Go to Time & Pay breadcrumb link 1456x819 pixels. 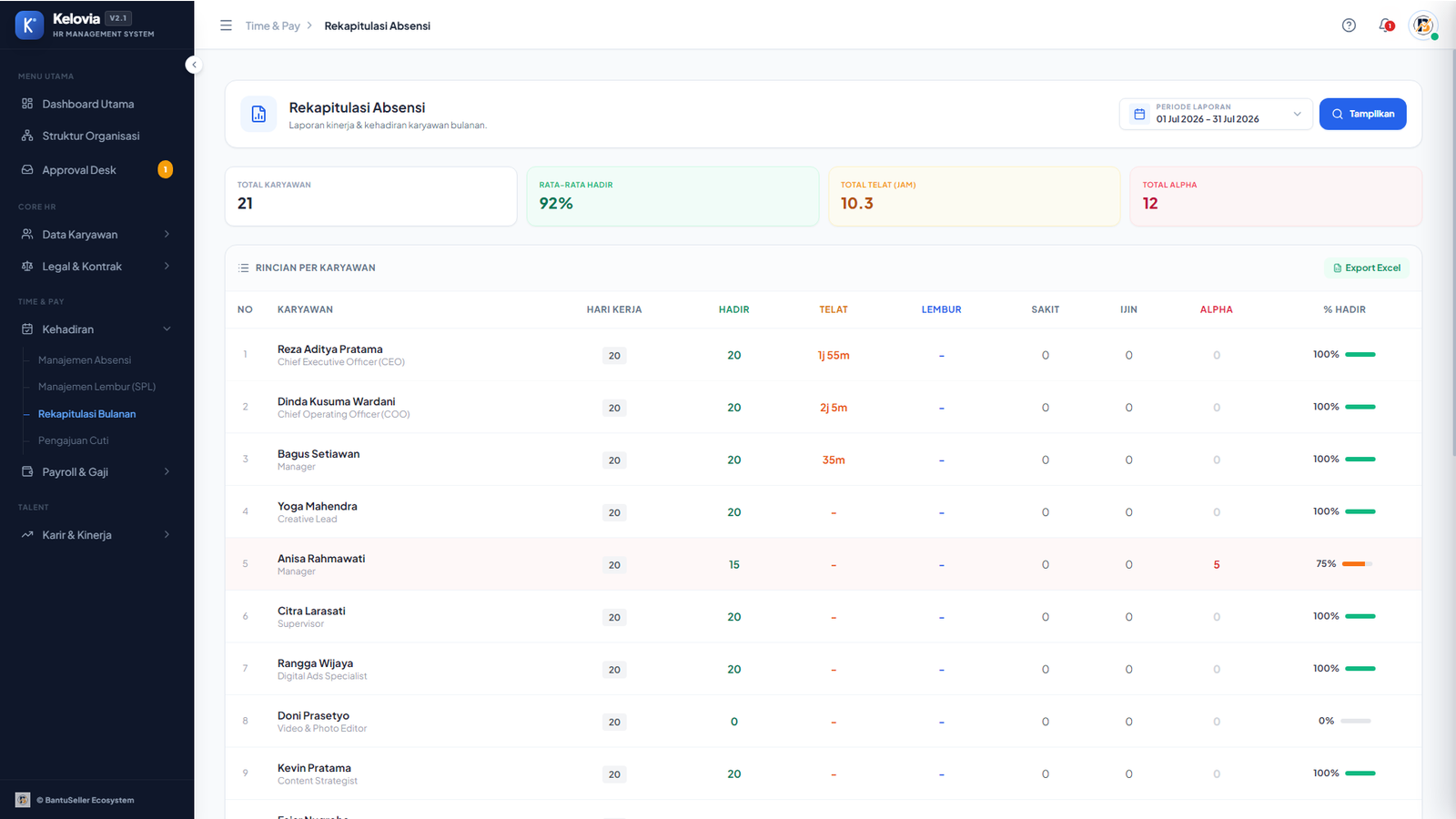[272, 25]
